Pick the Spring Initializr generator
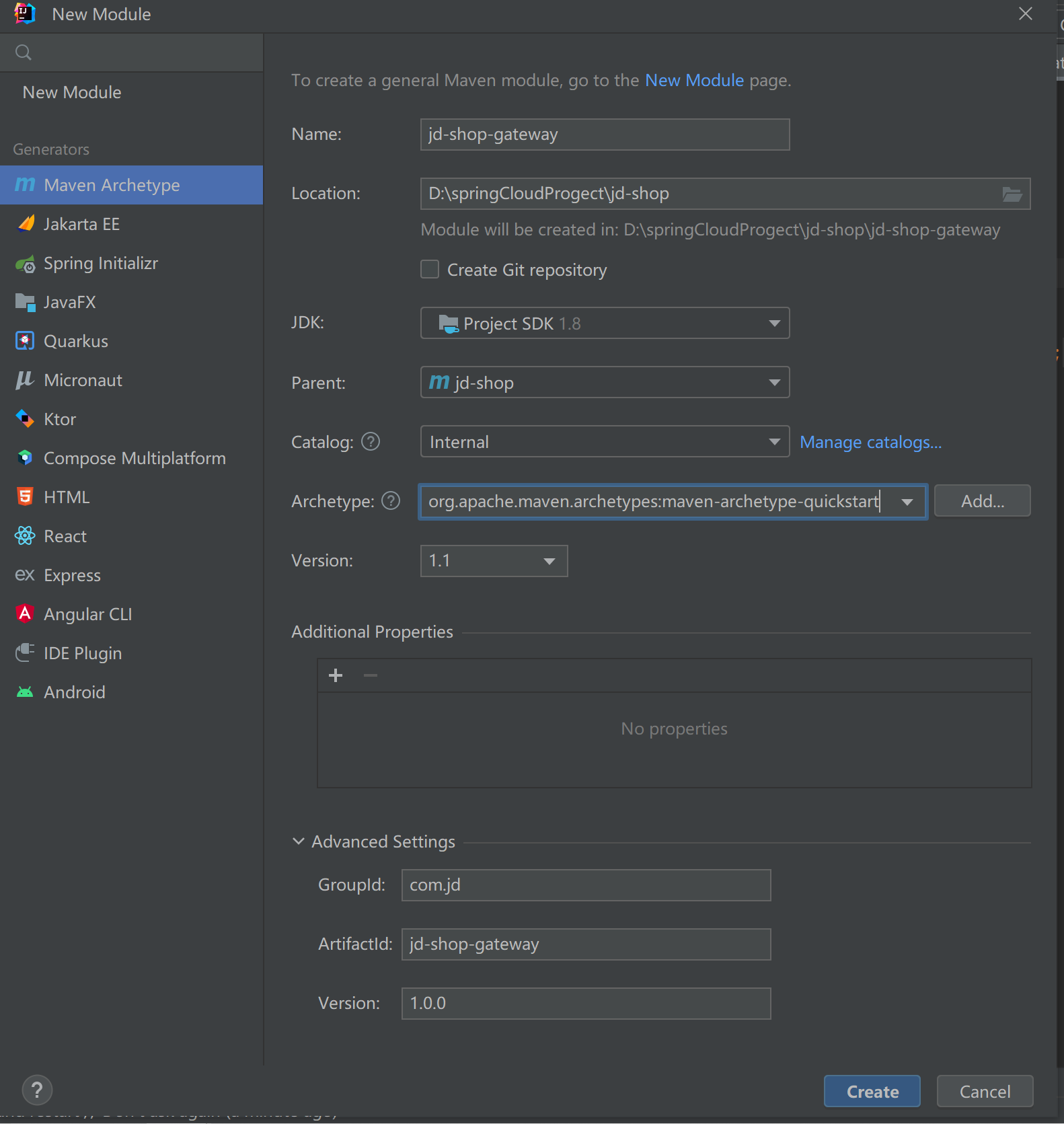Image resolution: width=1064 pixels, height=1124 pixels. pos(131,263)
